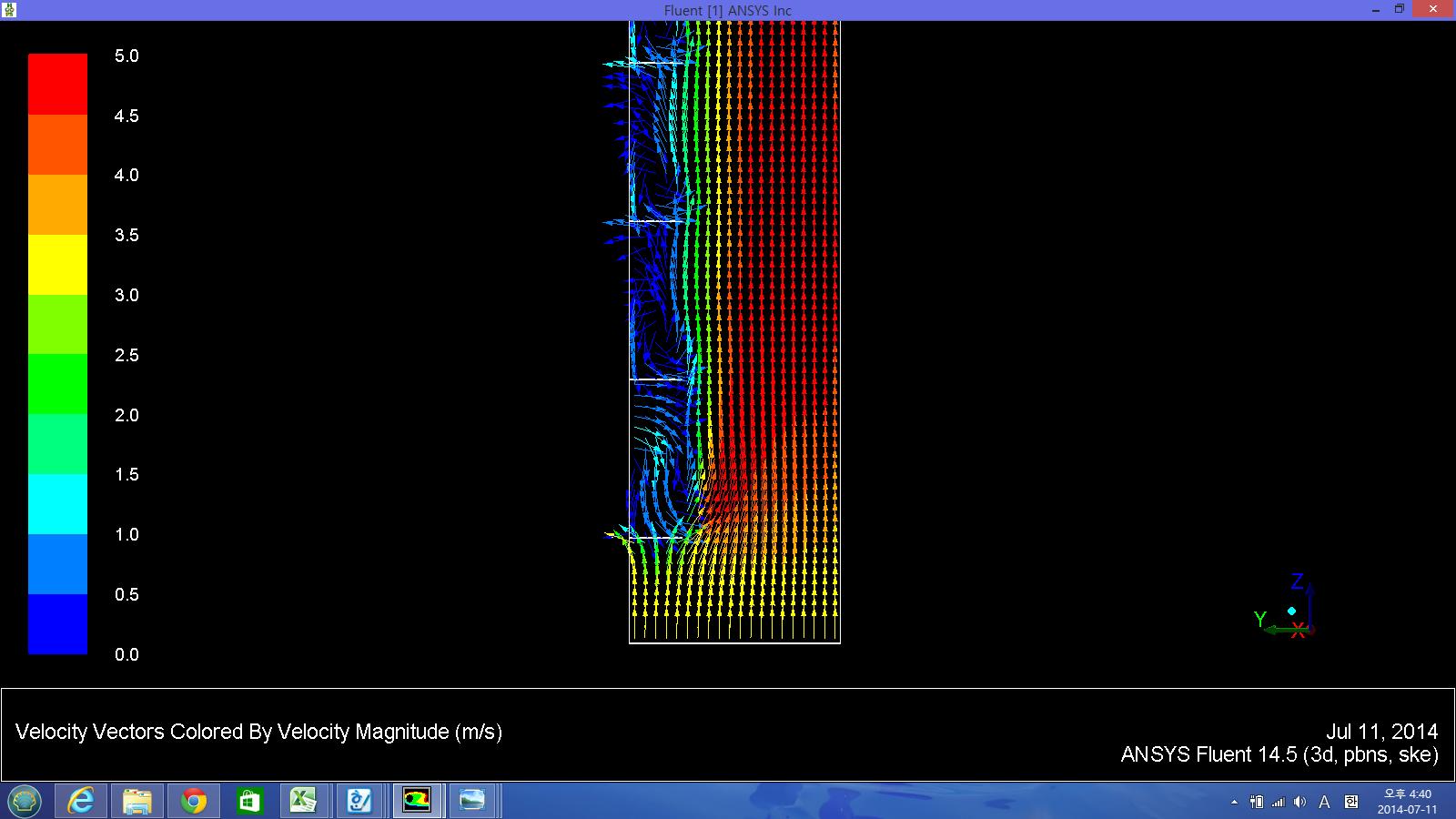This screenshot has width=1456, height=819.
Task: Click the legend value 4.0
Action: point(126,176)
